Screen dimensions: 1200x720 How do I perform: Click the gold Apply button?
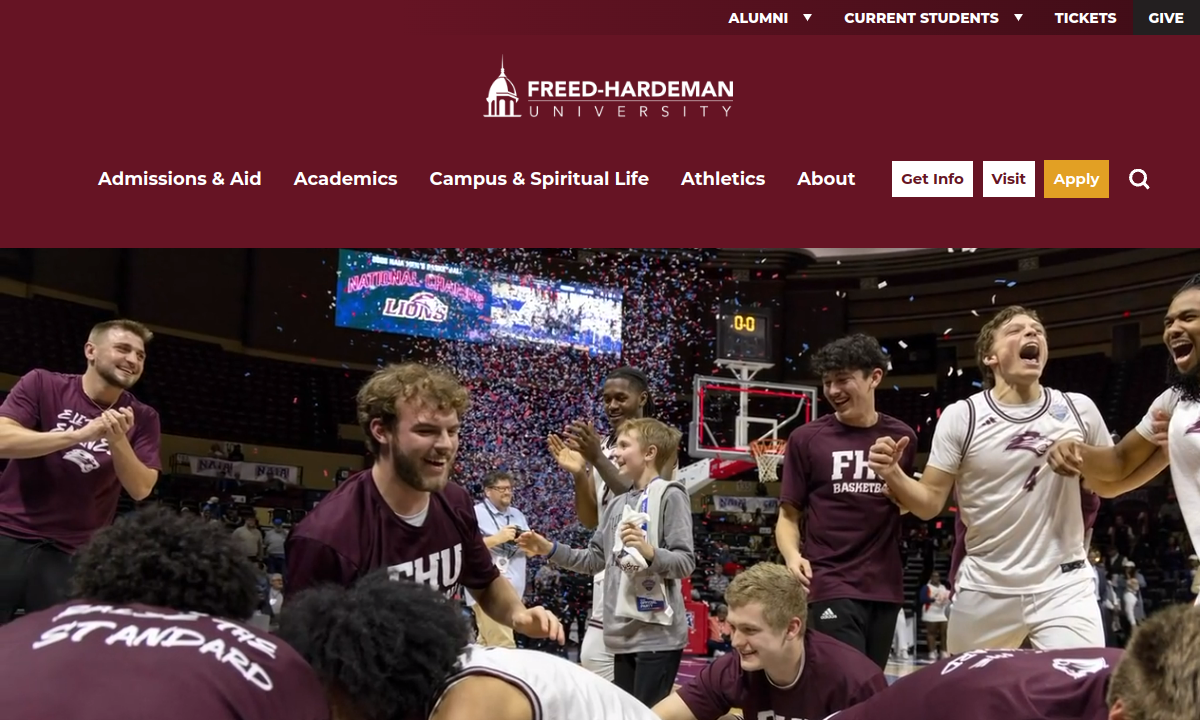pyautogui.click(x=1076, y=179)
